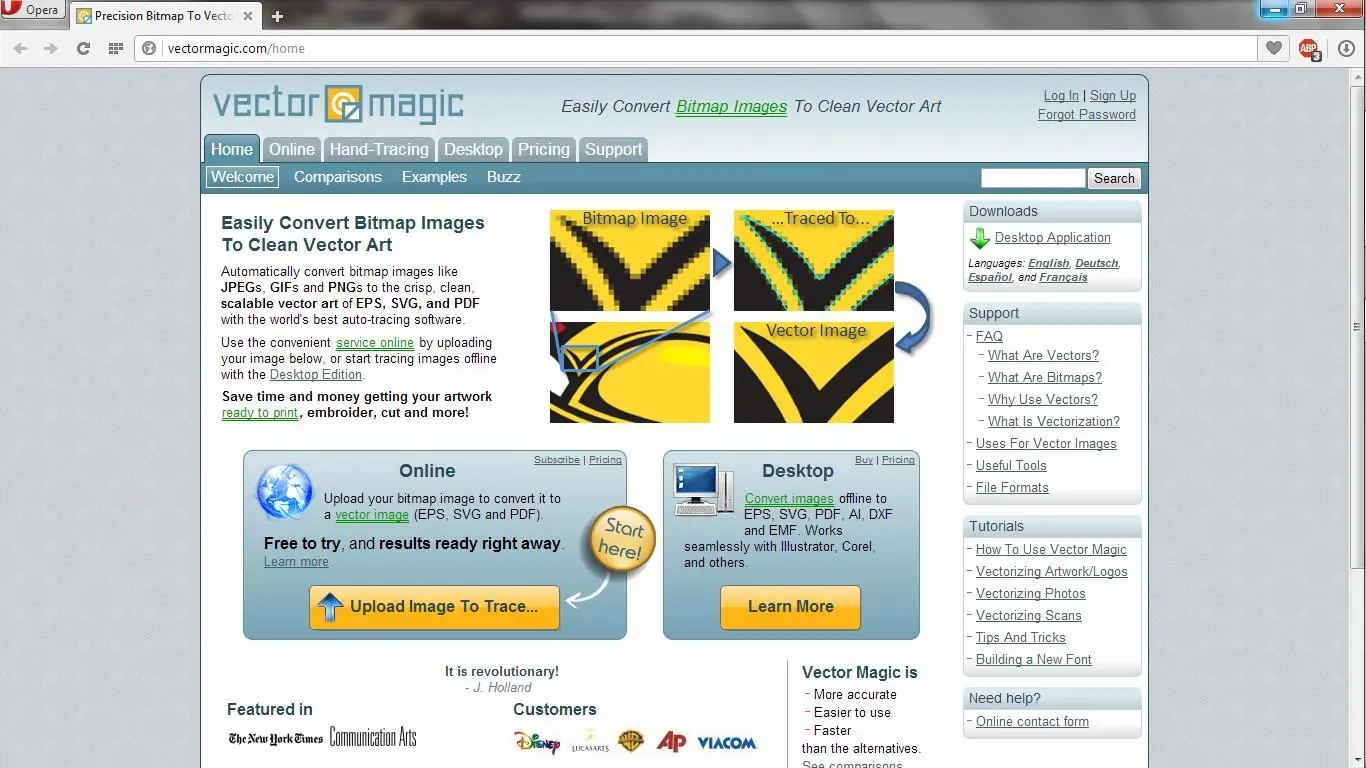
Task: Open the Forgot Password link
Action: point(1087,115)
